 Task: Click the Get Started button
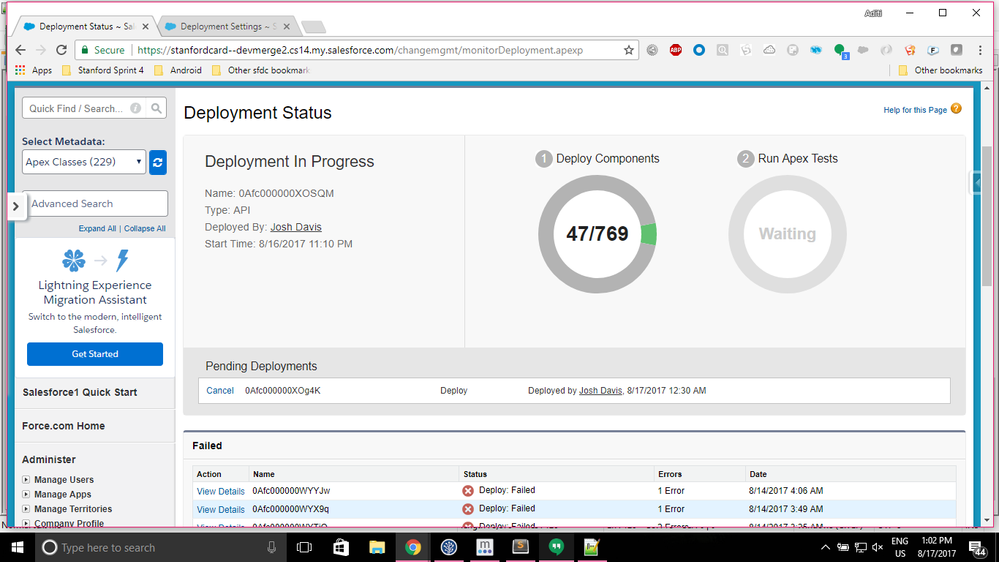pos(95,354)
